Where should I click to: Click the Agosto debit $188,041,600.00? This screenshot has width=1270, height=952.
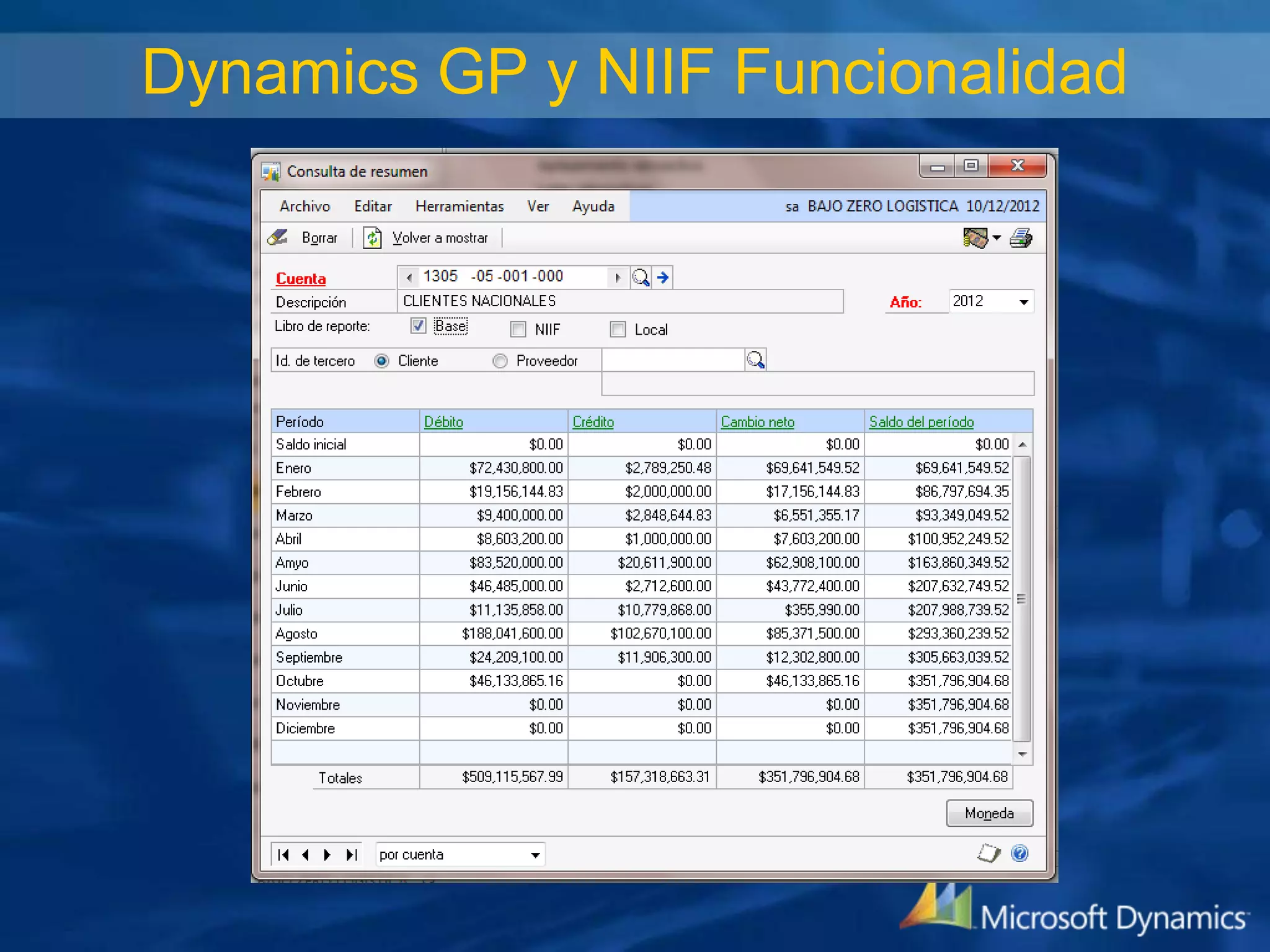click(x=512, y=634)
